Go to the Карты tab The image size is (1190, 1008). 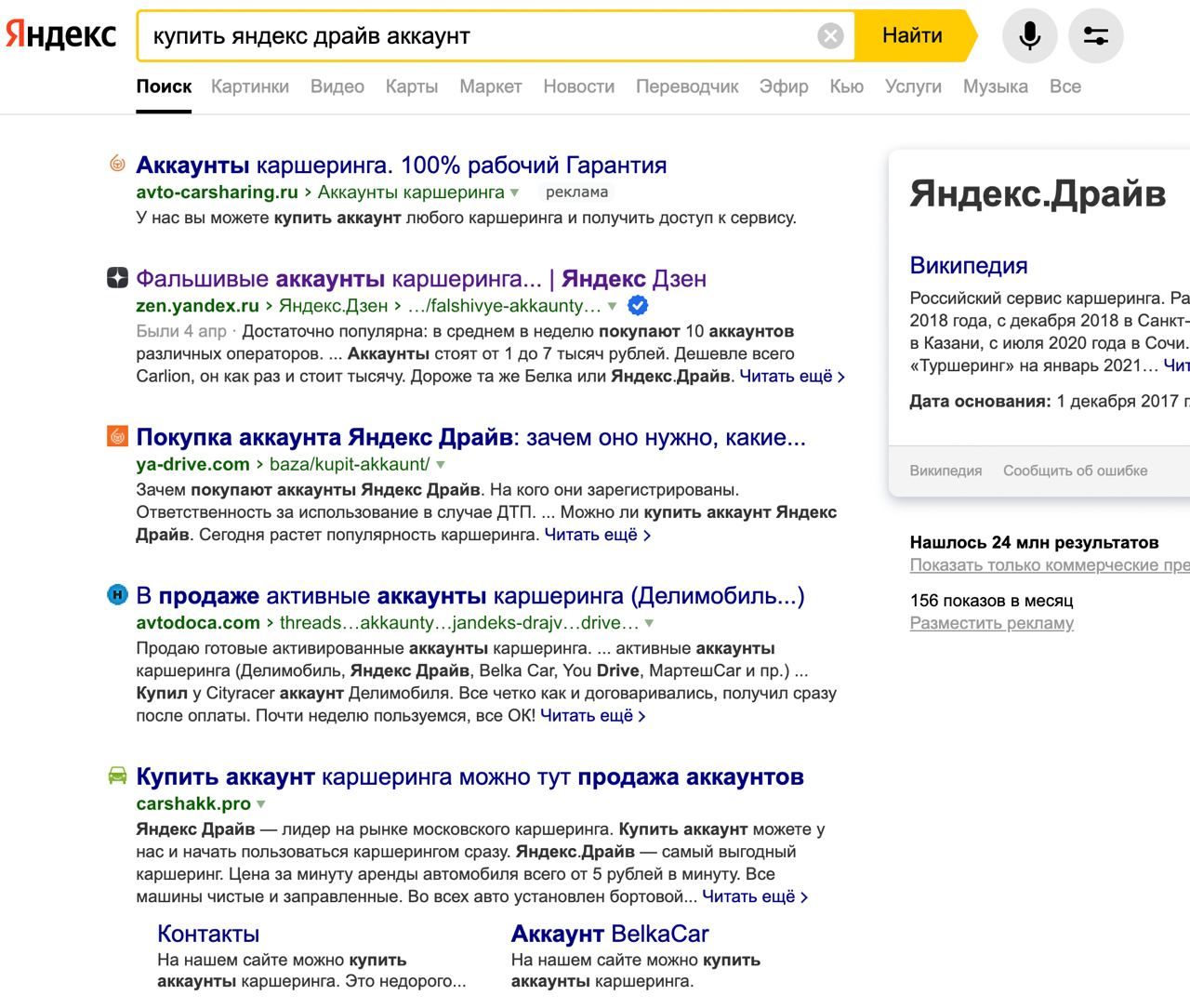(x=412, y=86)
